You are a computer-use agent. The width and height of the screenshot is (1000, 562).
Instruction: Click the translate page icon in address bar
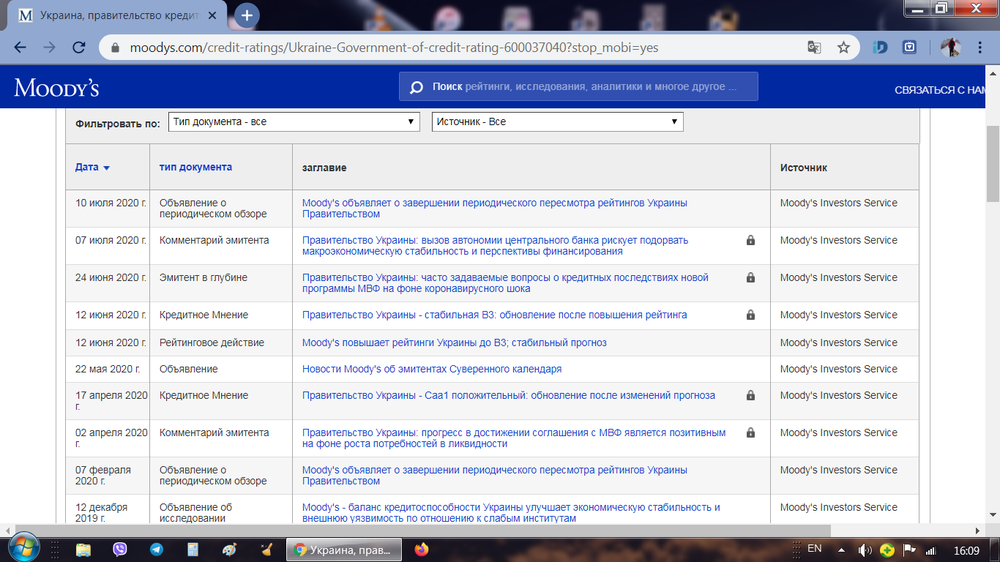click(815, 48)
